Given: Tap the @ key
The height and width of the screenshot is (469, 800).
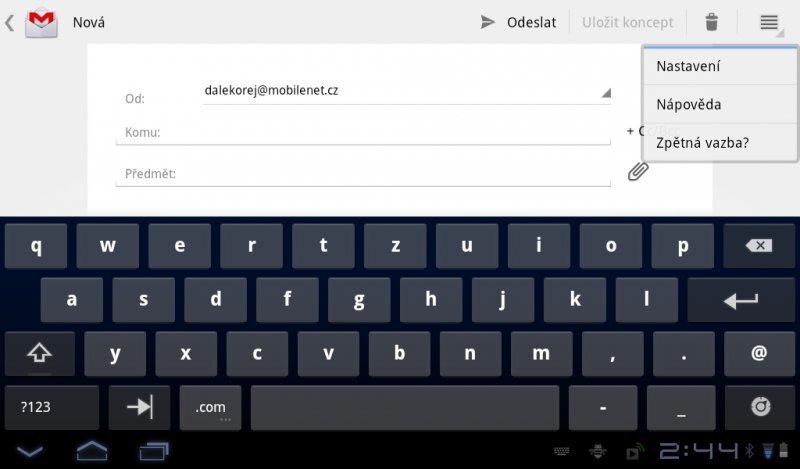Looking at the screenshot, I should tap(759, 353).
